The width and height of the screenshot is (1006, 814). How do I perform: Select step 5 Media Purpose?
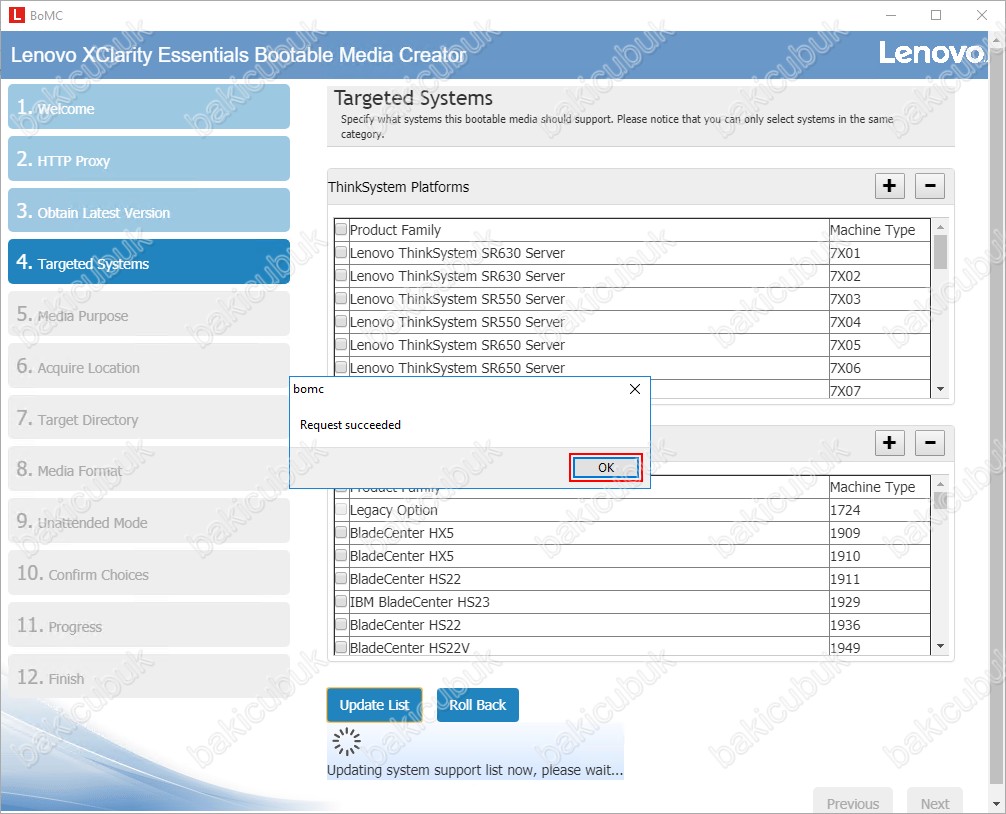149,314
